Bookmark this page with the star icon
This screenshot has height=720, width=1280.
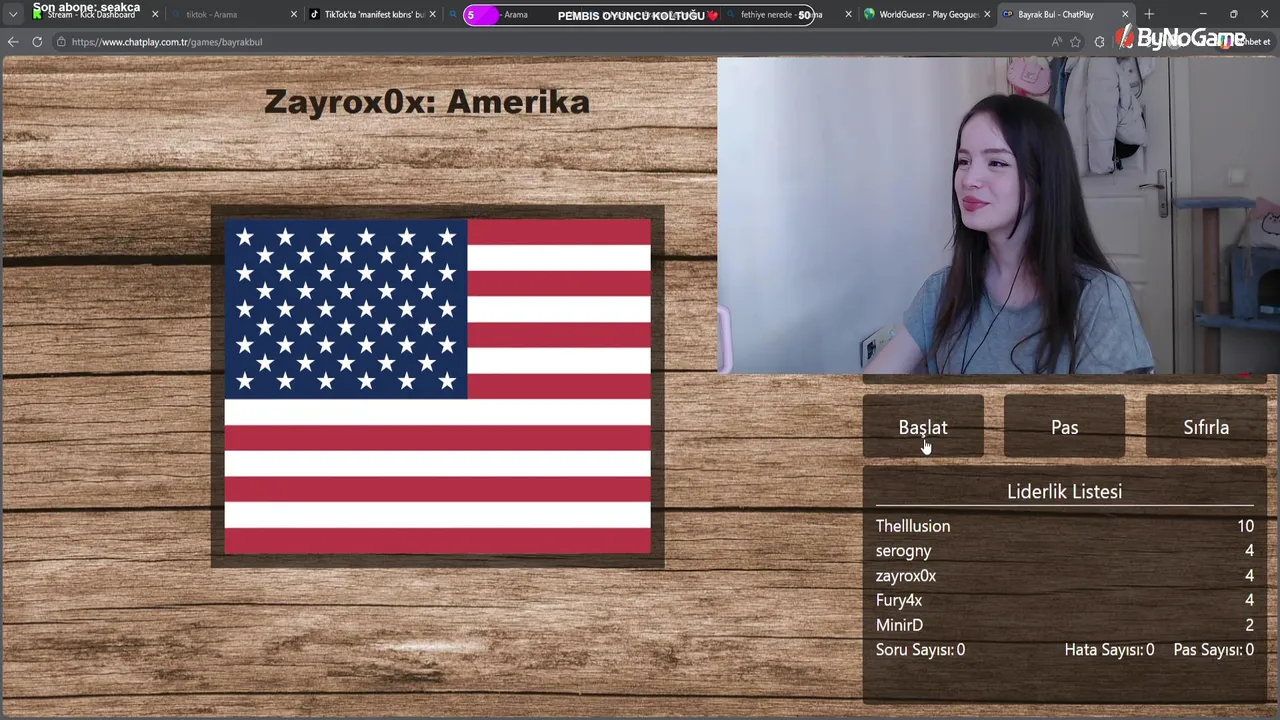tap(1076, 42)
